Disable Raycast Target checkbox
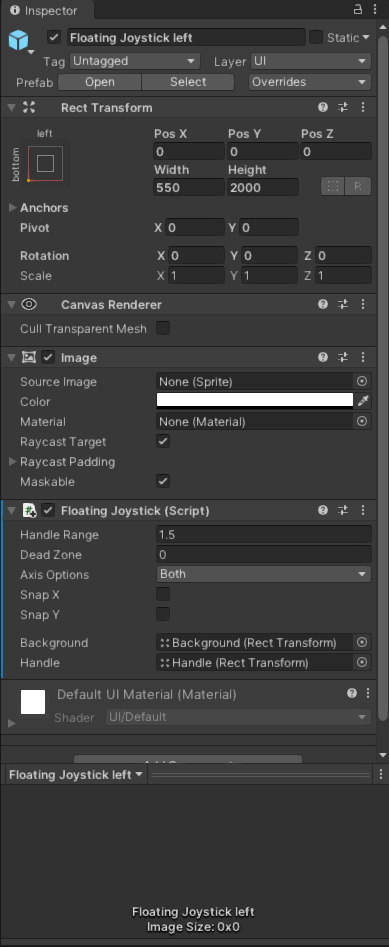Viewport: 389px width, 947px height. [162, 441]
